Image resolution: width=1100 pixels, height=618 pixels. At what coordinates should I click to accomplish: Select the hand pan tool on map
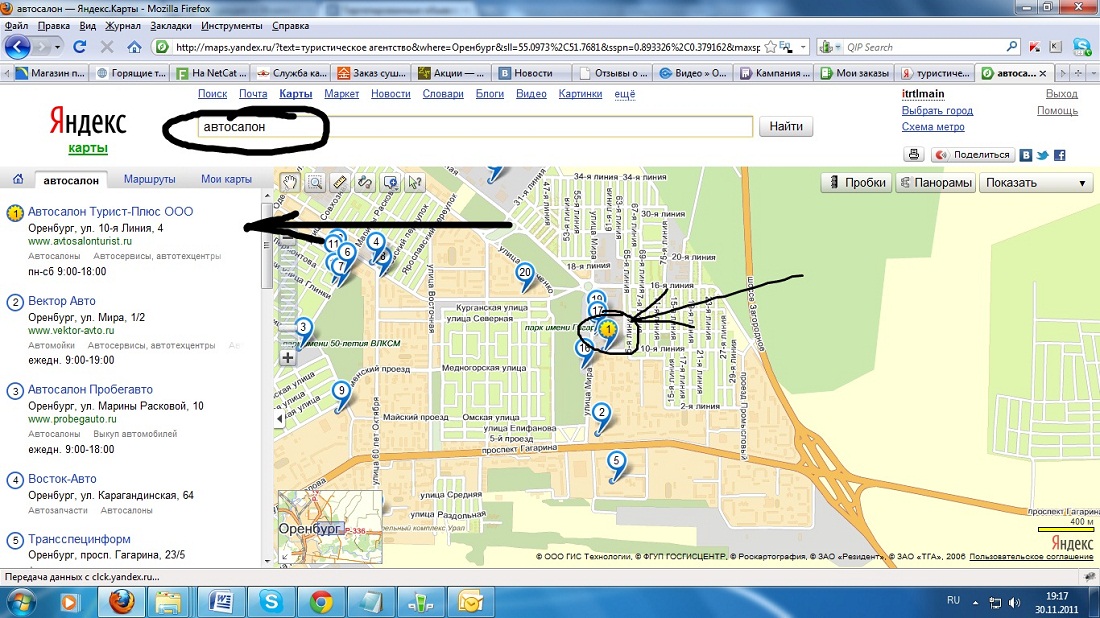(x=290, y=182)
